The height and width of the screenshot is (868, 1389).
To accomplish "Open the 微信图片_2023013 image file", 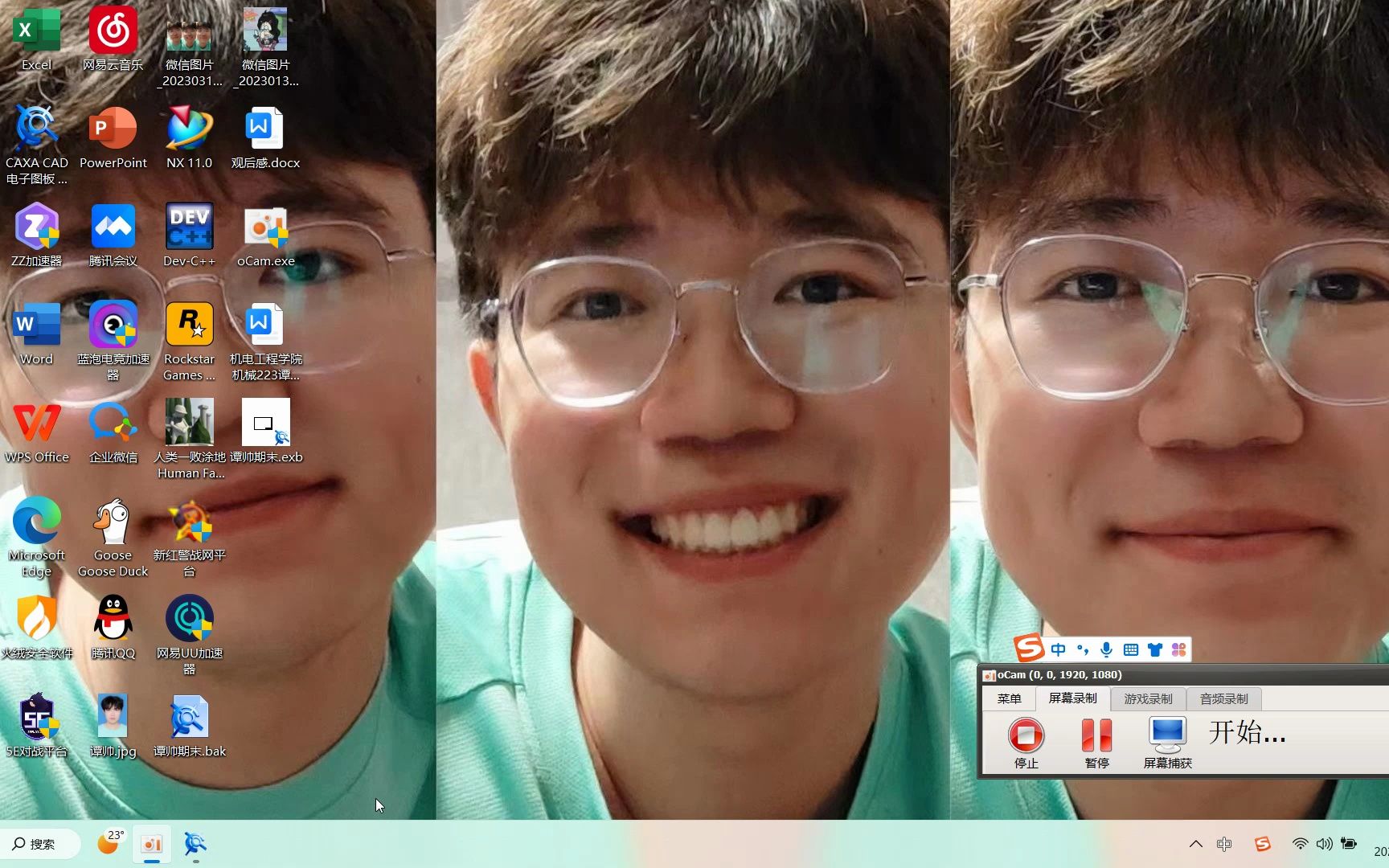I will coord(265,47).
